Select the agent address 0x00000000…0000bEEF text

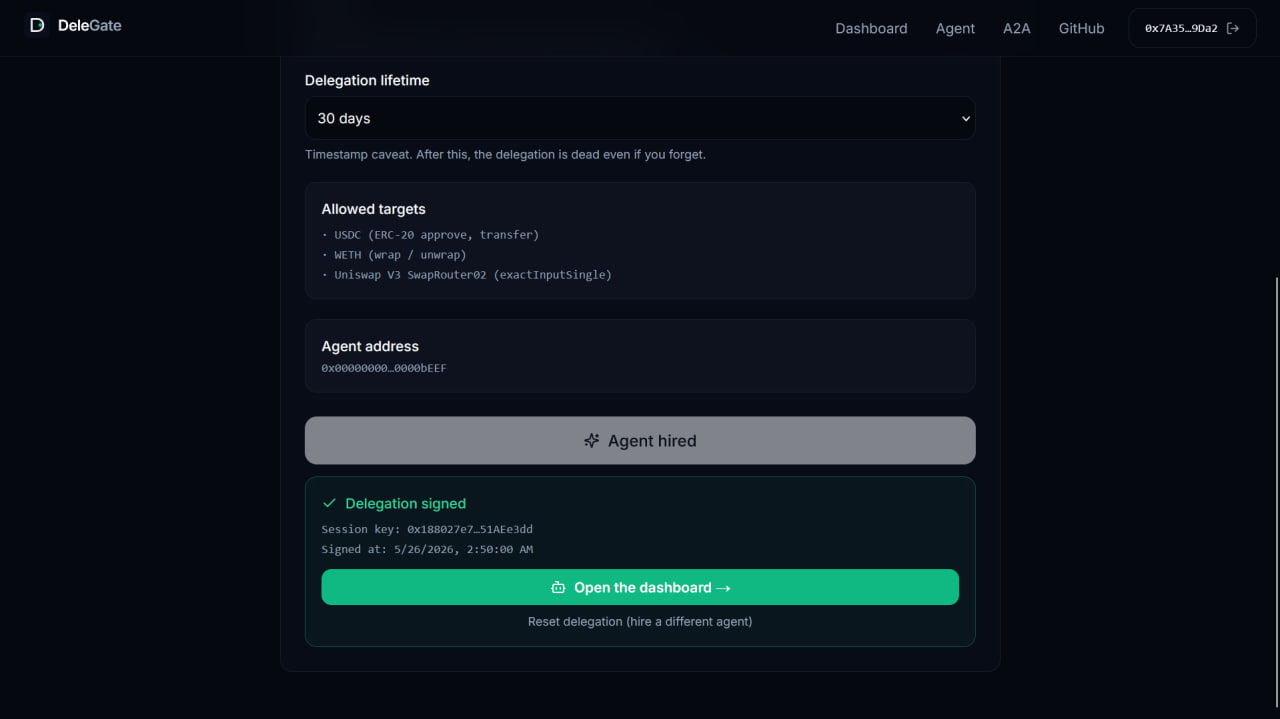[x=384, y=368]
